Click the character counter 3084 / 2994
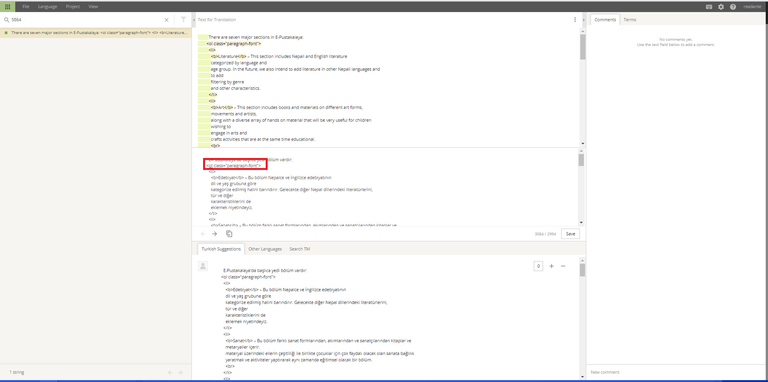The height and width of the screenshot is (382, 768). click(545, 235)
